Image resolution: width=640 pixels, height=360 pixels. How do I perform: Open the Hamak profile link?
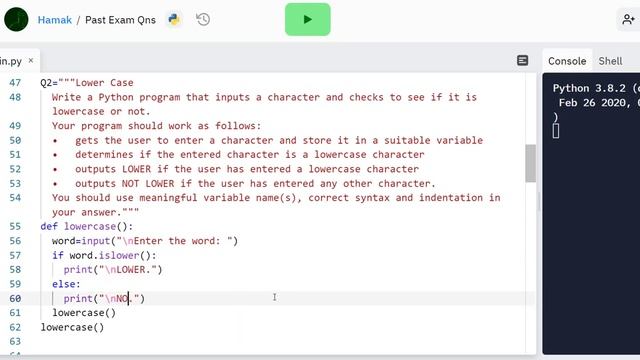tap(55, 20)
